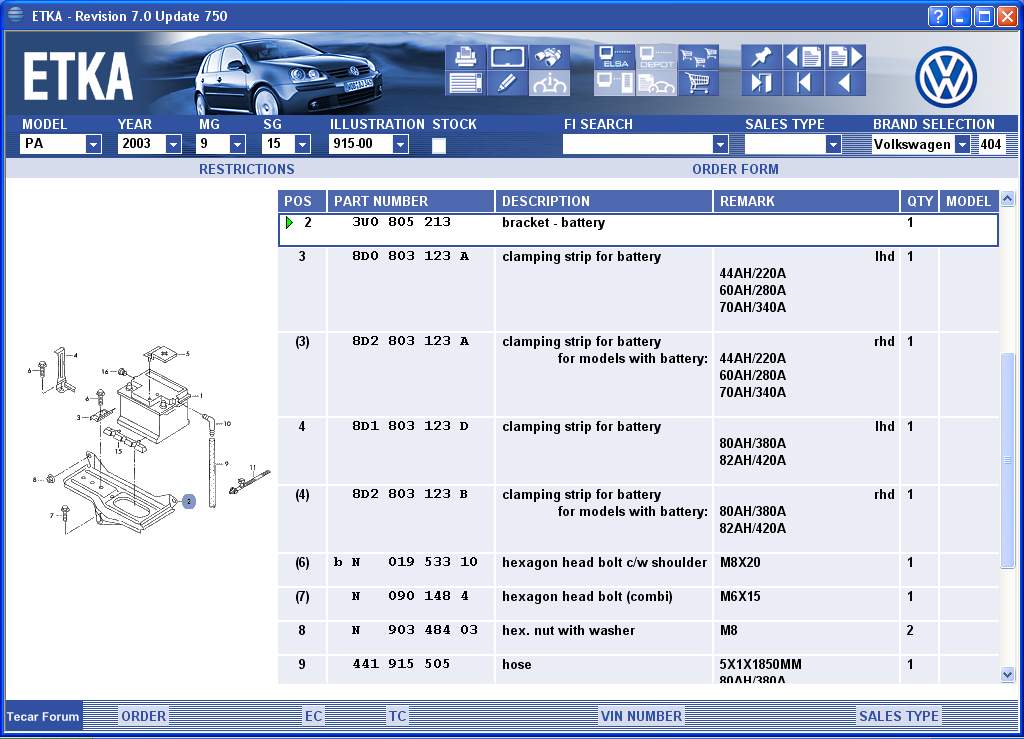Go to next page icon
1024x739 pixels.
pos(845,57)
